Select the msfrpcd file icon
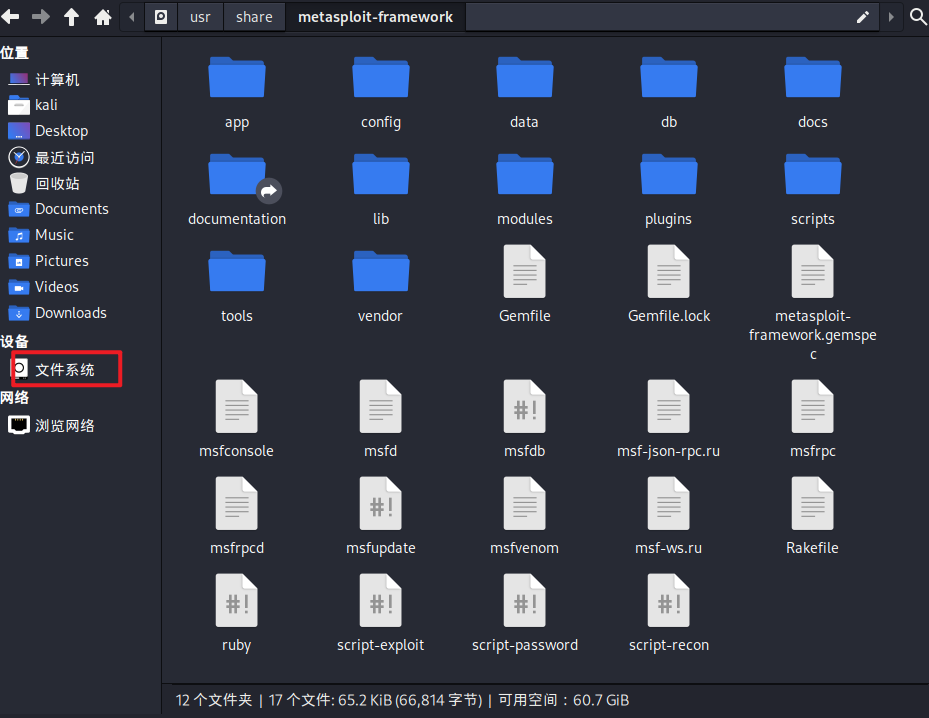The width and height of the screenshot is (929, 718). [x=237, y=504]
